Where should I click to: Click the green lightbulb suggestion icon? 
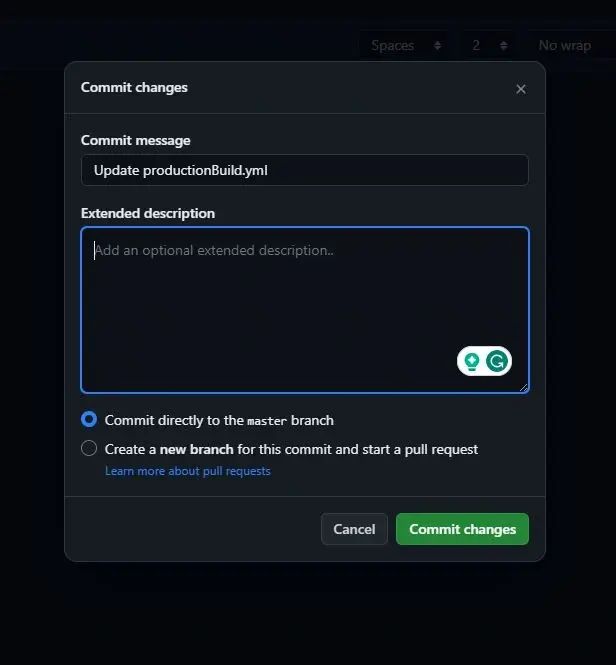point(471,361)
